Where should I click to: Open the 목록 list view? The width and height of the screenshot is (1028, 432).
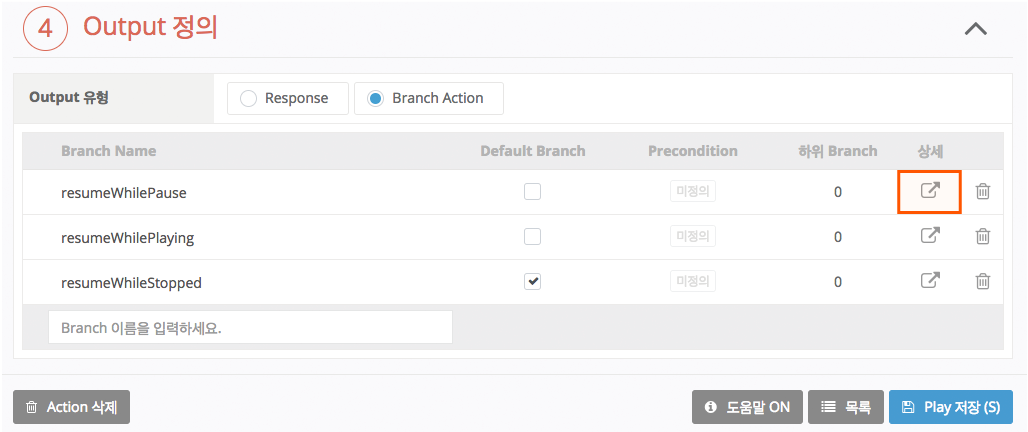coord(846,407)
